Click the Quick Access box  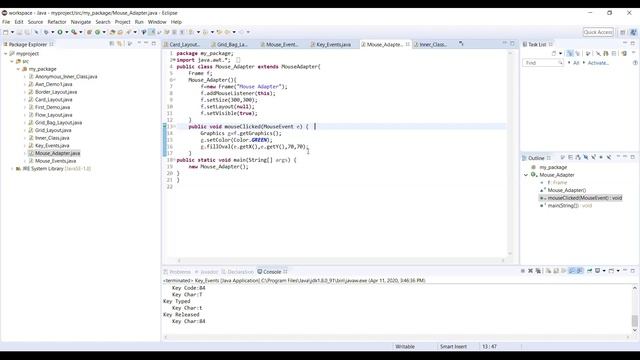point(598,32)
